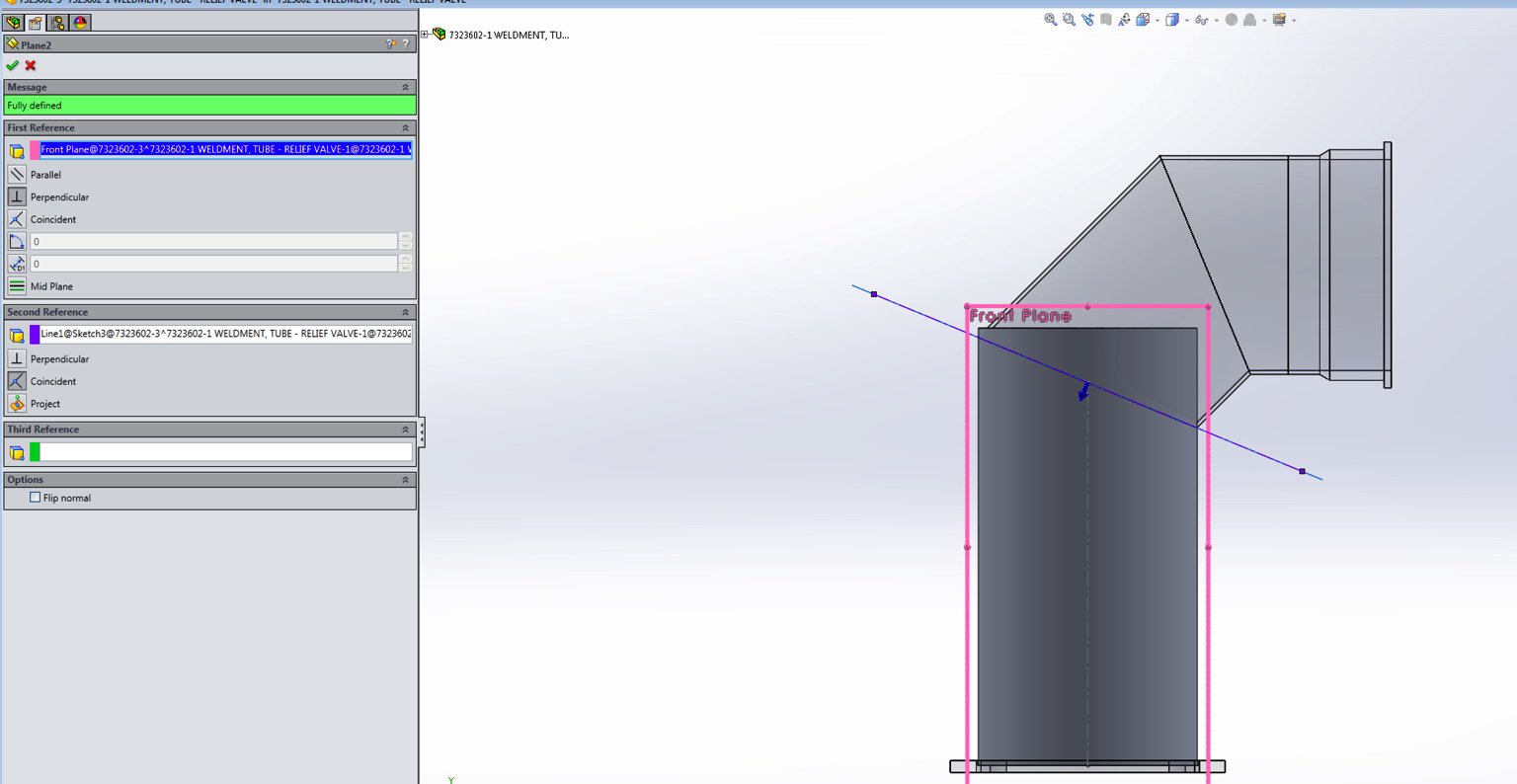Click the Hide/Show Items glasses icon
1517x784 pixels.
tap(1201, 19)
